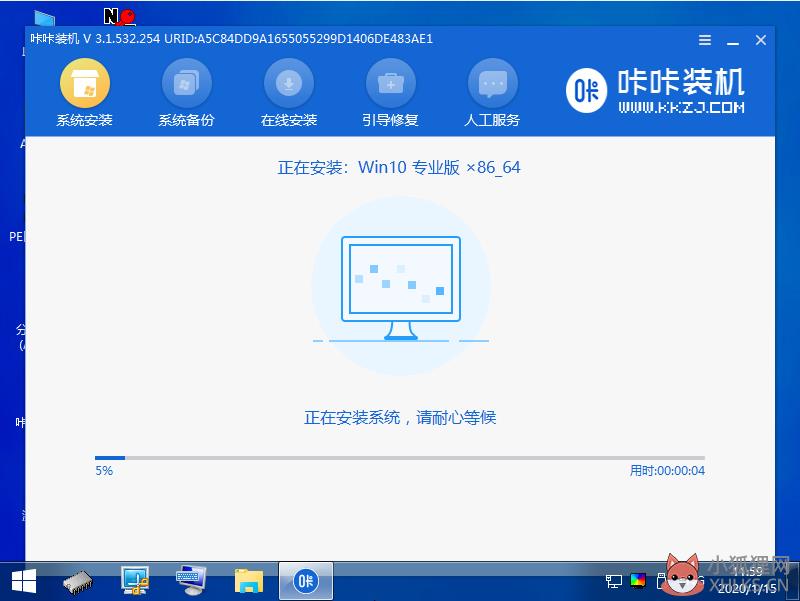Open the 在线安装 online install tab
Image resolution: width=800 pixels, height=601 pixels.
289,93
